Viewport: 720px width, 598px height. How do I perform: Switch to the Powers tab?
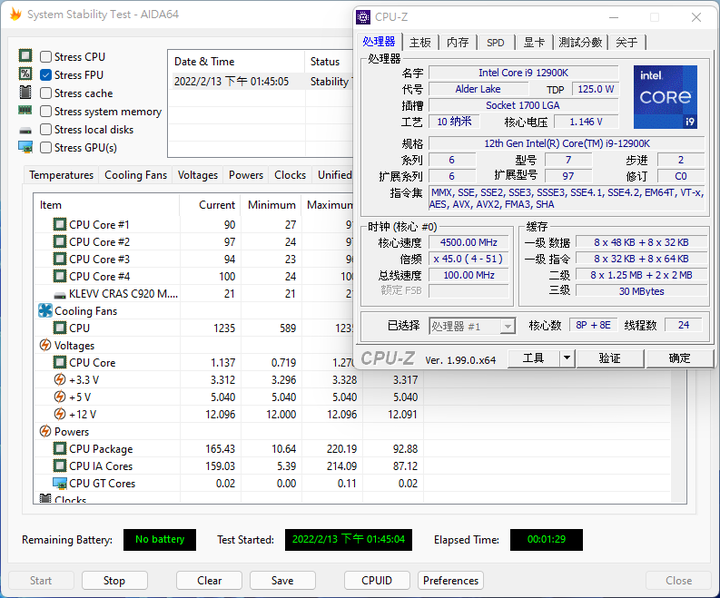coord(246,175)
